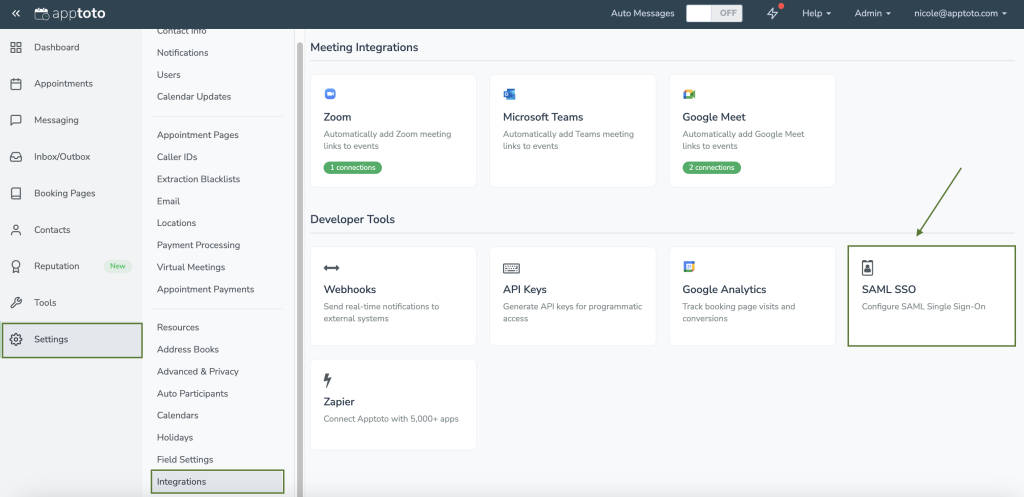Screen dimensions: 1024x497
Task: Click the New badge beside Reputation
Action: point(118,266)
